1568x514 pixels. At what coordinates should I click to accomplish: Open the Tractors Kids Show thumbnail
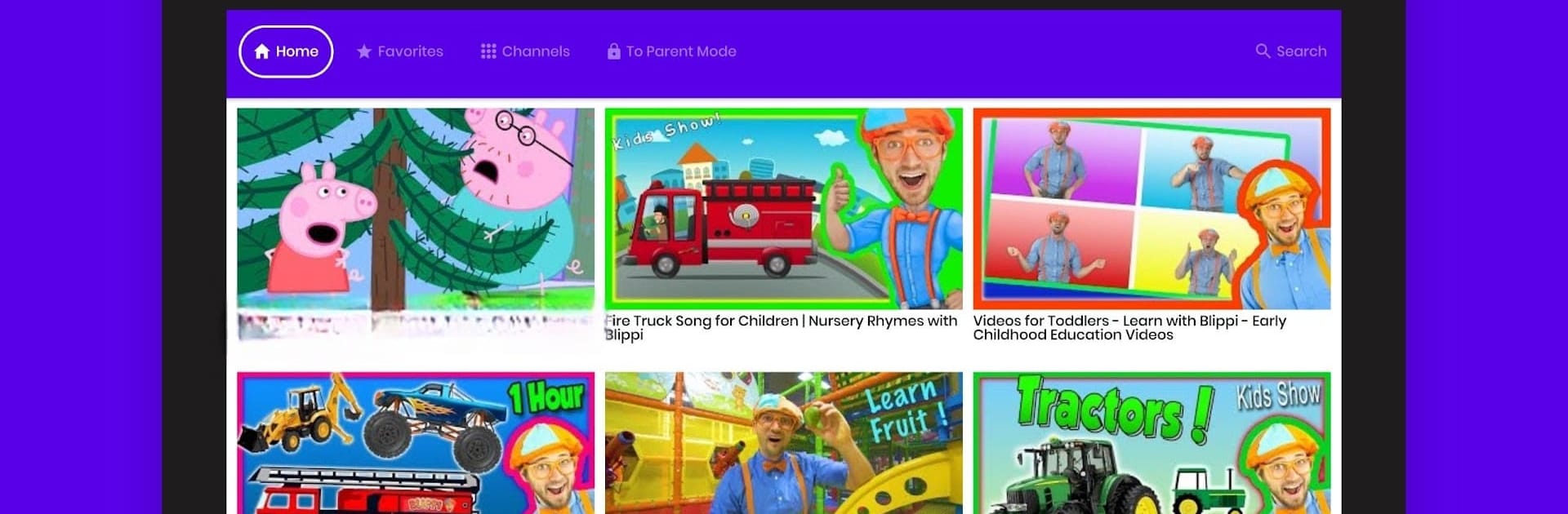(x=1151, y=443)
